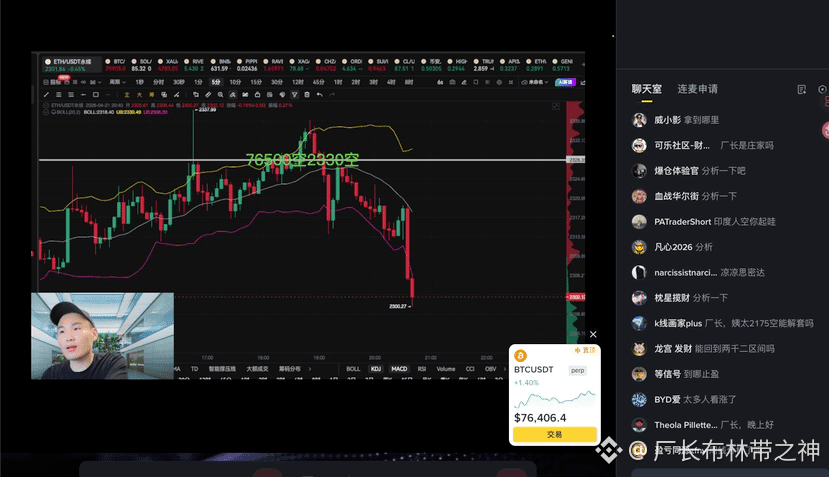829x477 pixels.
Task: Click the orange Bitcoin logo on BTCUSDT card
Action: (521, 355)
